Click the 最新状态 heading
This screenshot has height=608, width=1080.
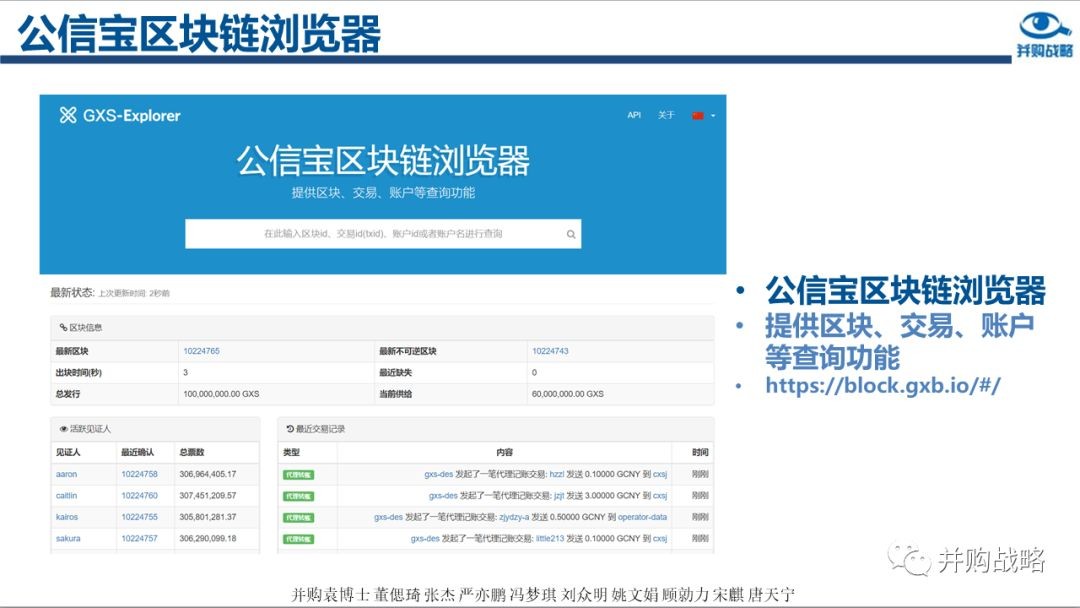pyautogui.click(x=72, y=293)
